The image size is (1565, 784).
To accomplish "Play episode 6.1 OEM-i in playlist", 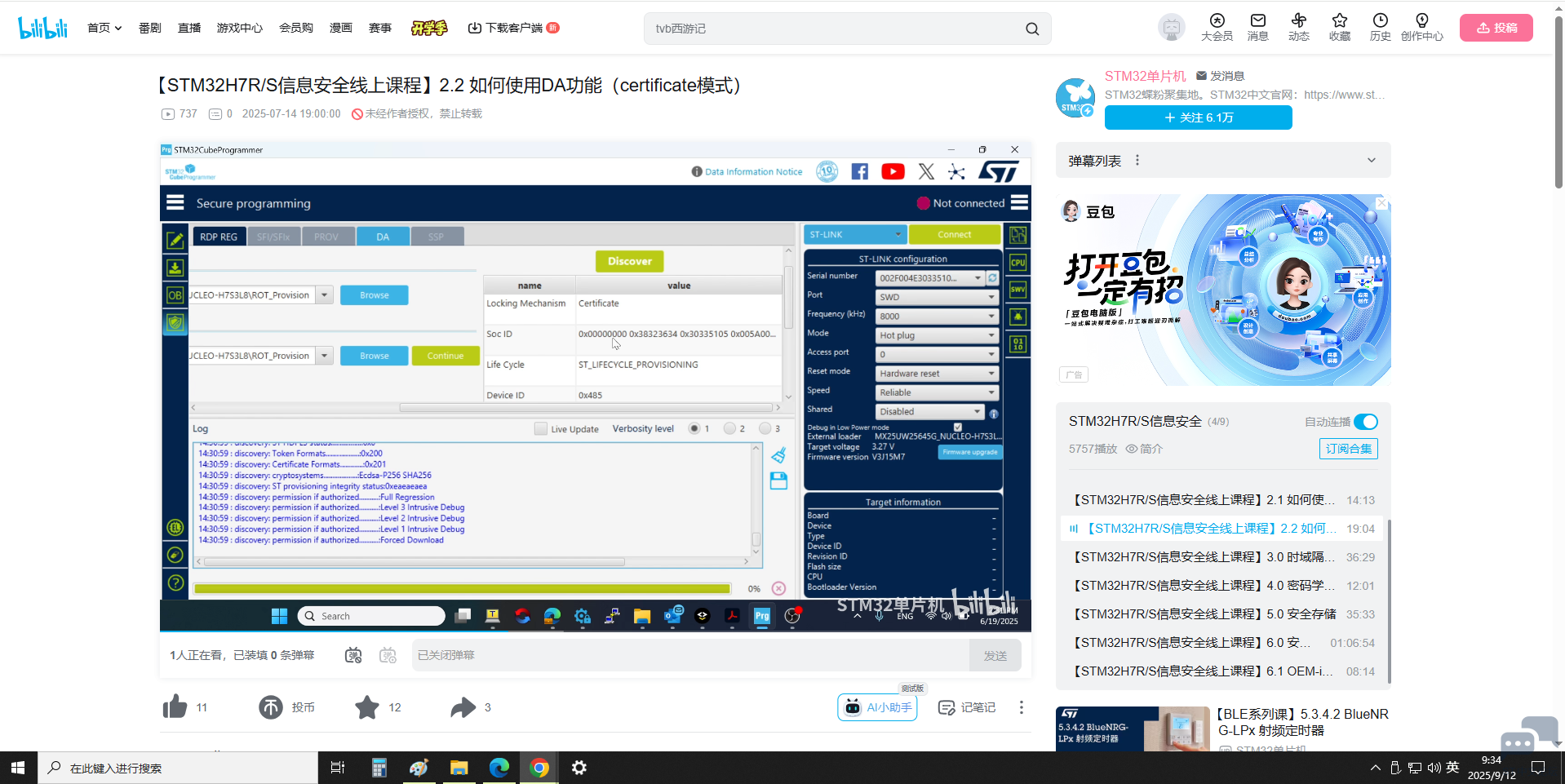I will point(1223,671).
